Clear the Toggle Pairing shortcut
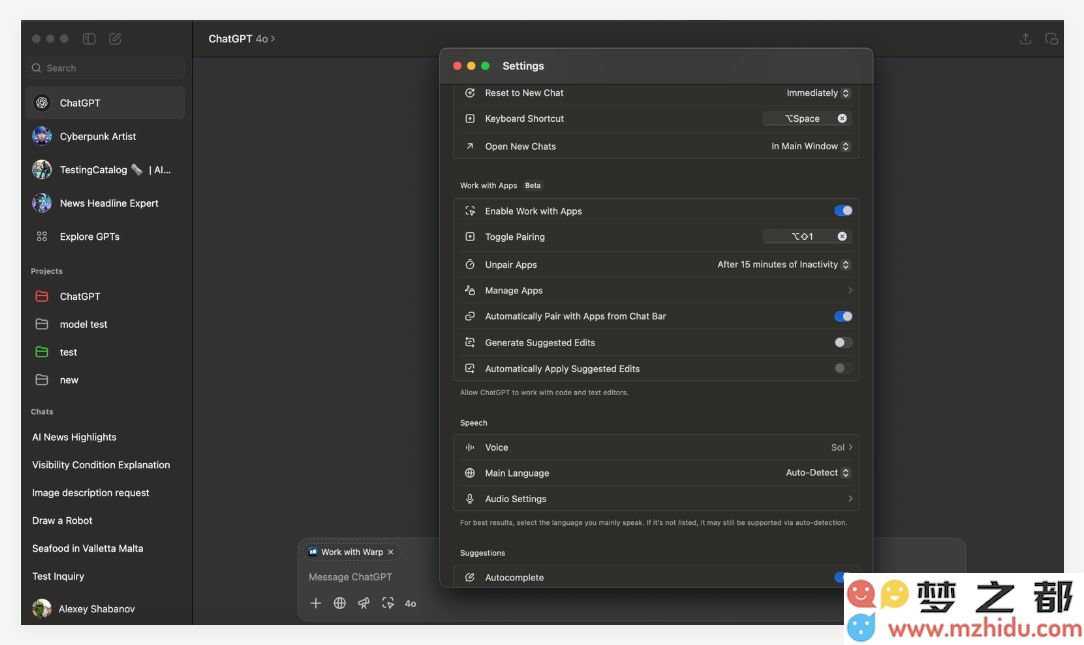This screenshot has width=1084, height=645. coord(842,236)
